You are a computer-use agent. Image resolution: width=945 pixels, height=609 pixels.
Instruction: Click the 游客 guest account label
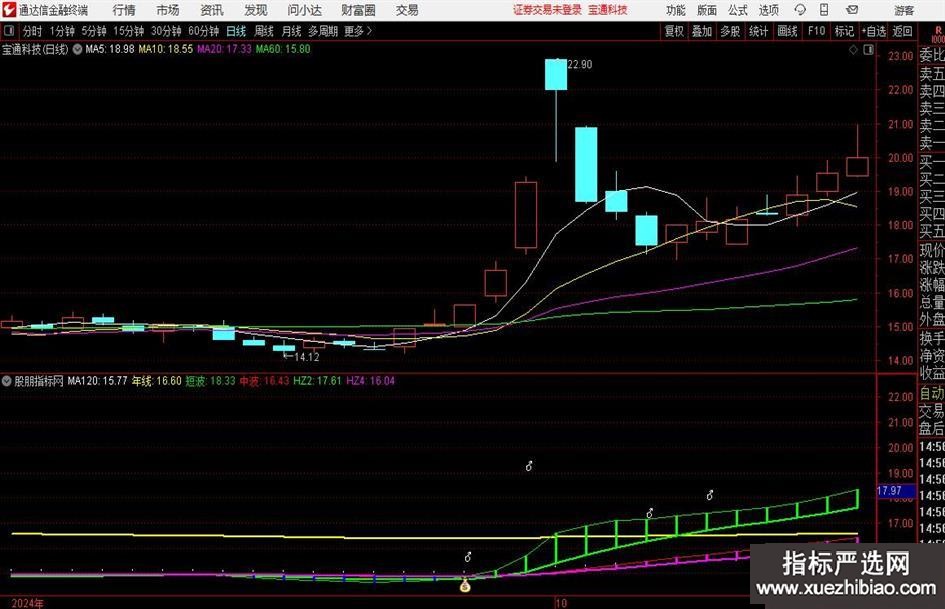point(904,10)
